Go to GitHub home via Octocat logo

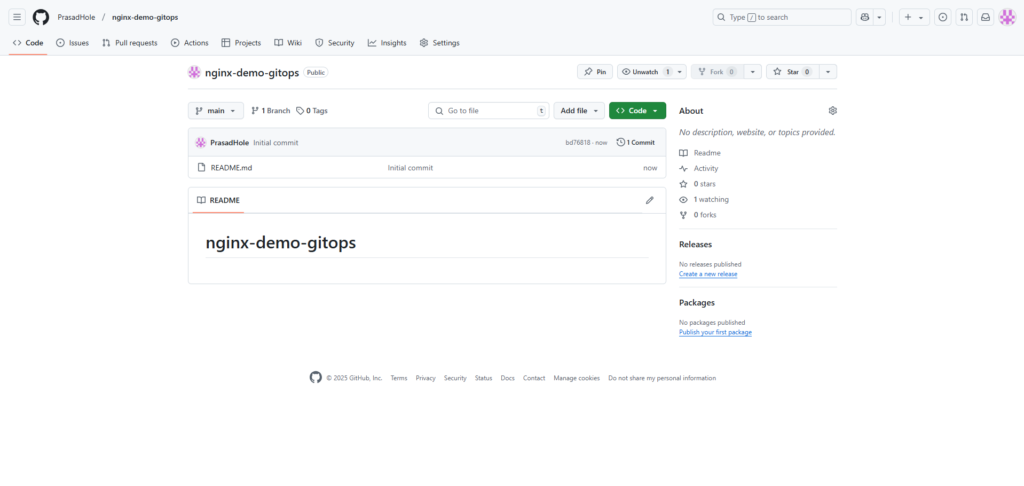[x=40, y=17]
